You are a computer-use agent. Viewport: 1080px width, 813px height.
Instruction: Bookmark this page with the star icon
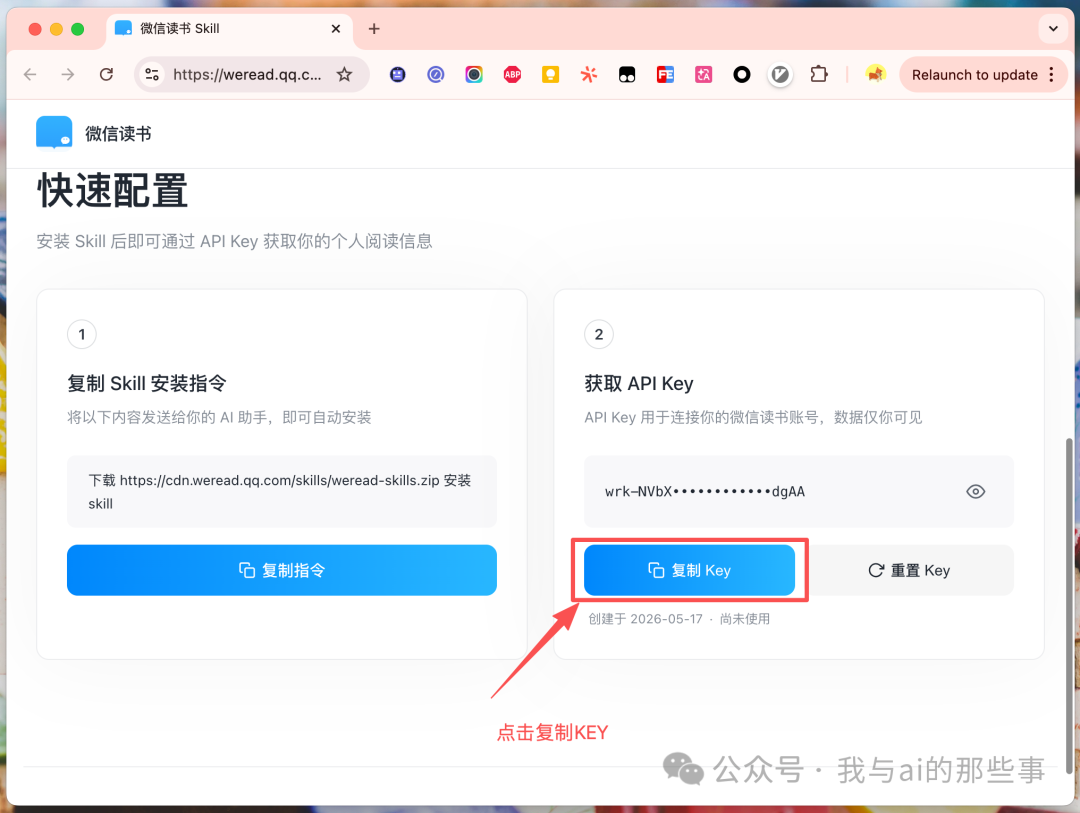click(x=344, y=74)
